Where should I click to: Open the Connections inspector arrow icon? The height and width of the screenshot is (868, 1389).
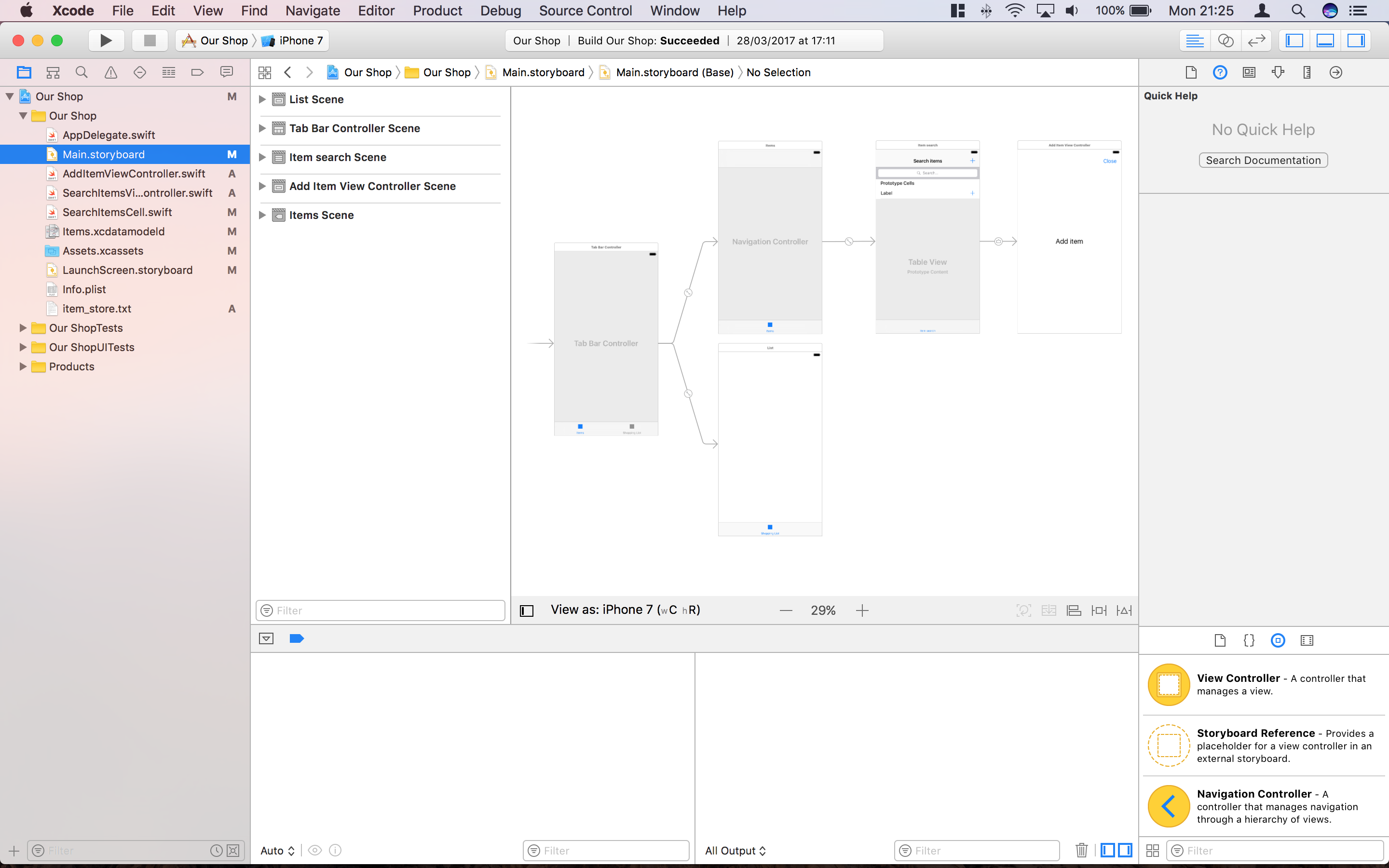coord(1335,72)
